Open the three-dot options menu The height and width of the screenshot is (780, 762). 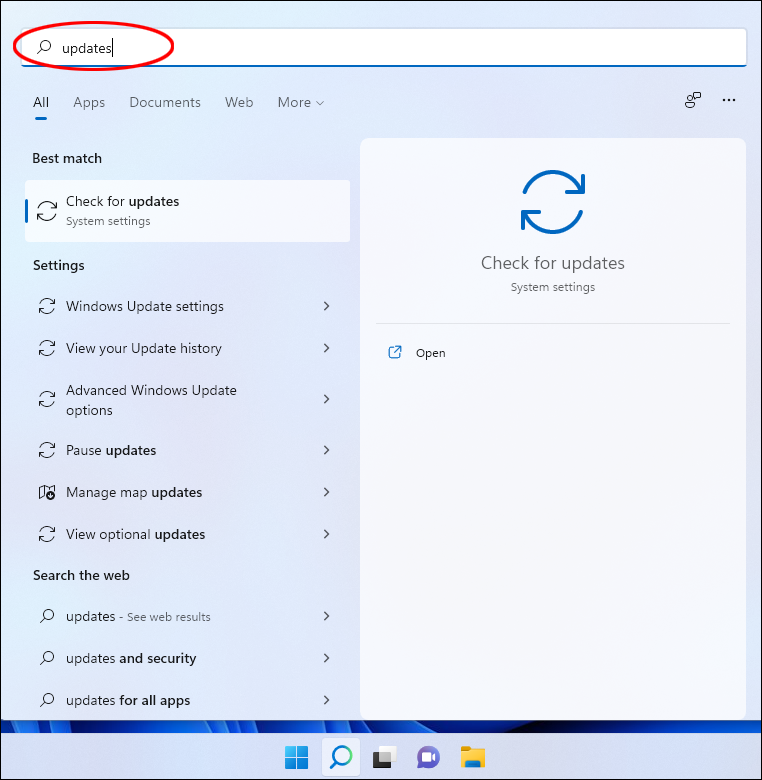[x=729, y=100]
